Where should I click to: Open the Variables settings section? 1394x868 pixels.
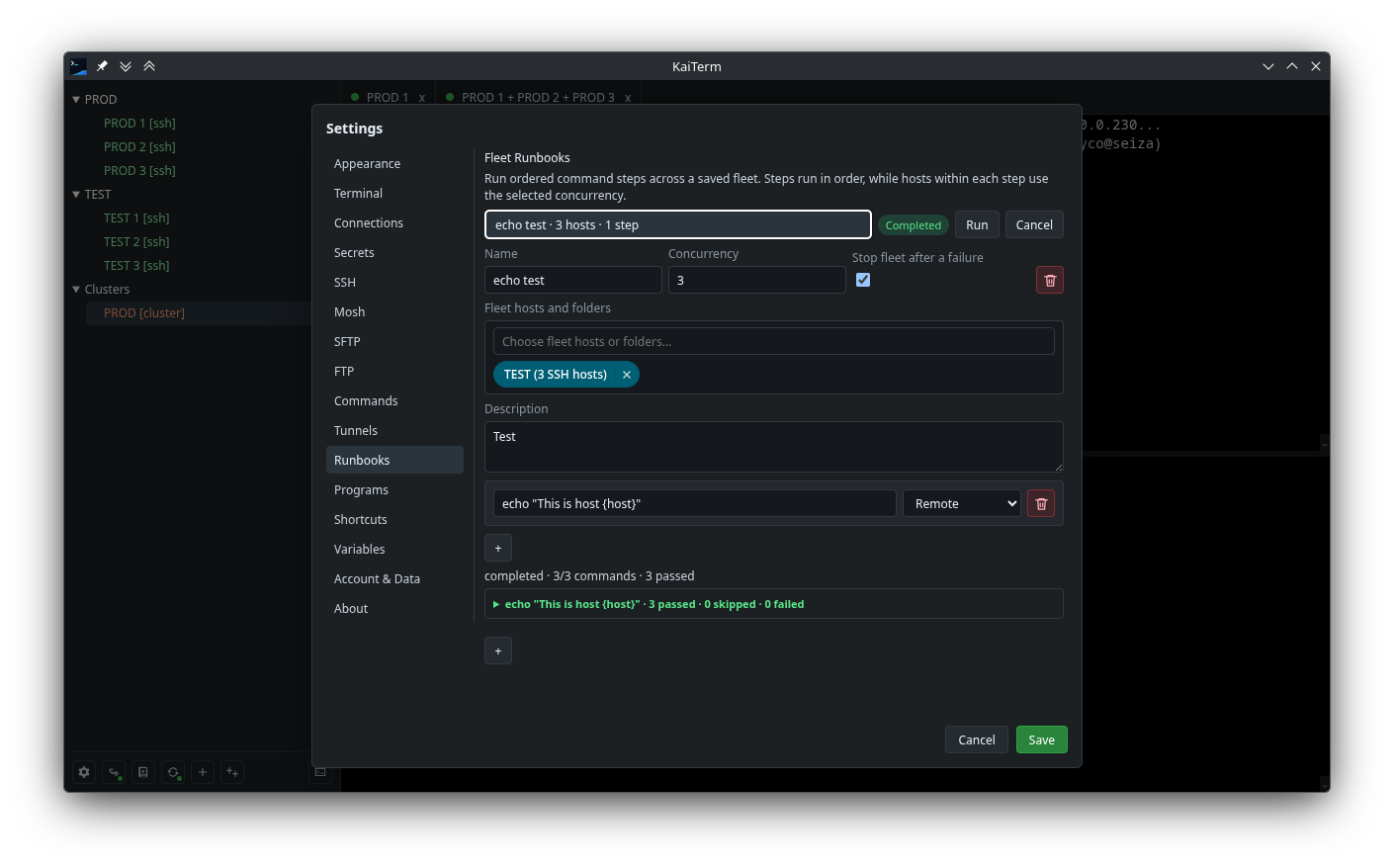point(394,550)
